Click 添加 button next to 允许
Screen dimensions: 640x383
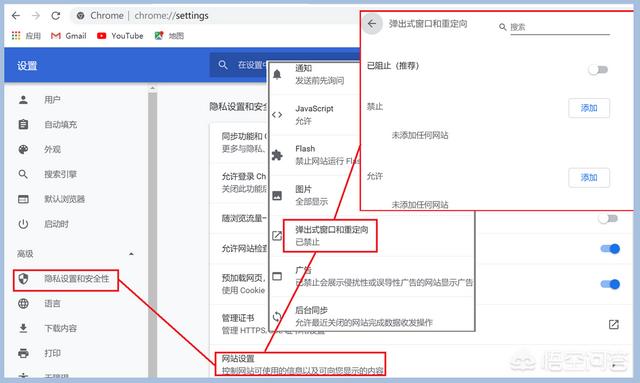[x=589, y=178]
